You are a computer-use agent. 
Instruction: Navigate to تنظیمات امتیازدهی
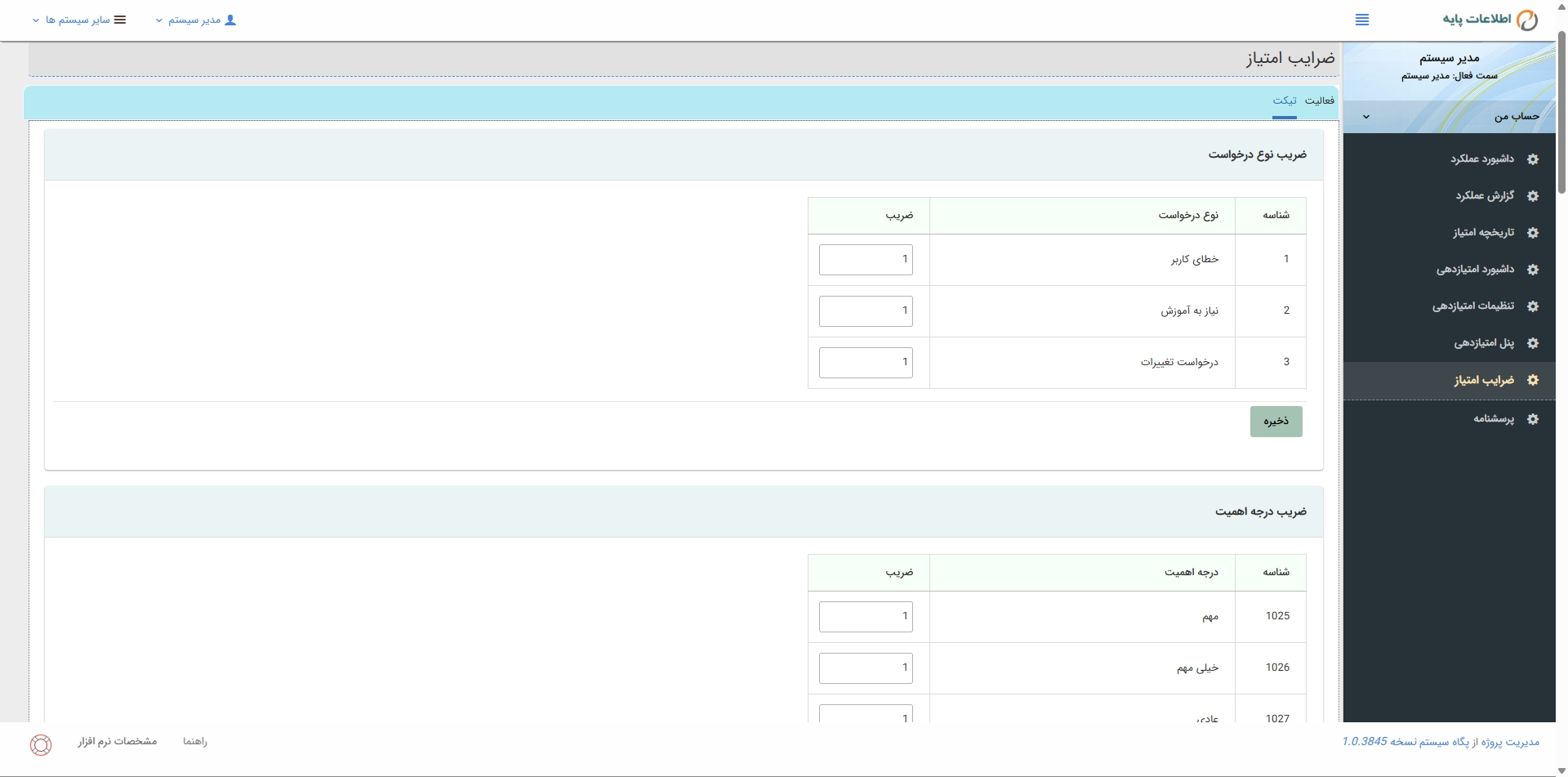(1473, 306)
